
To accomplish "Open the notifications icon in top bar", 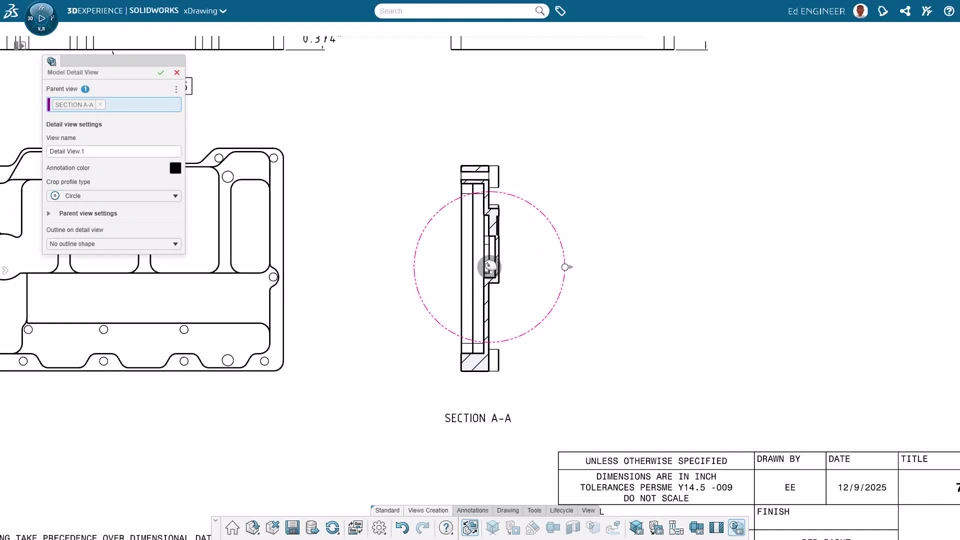I will [882, 11].
